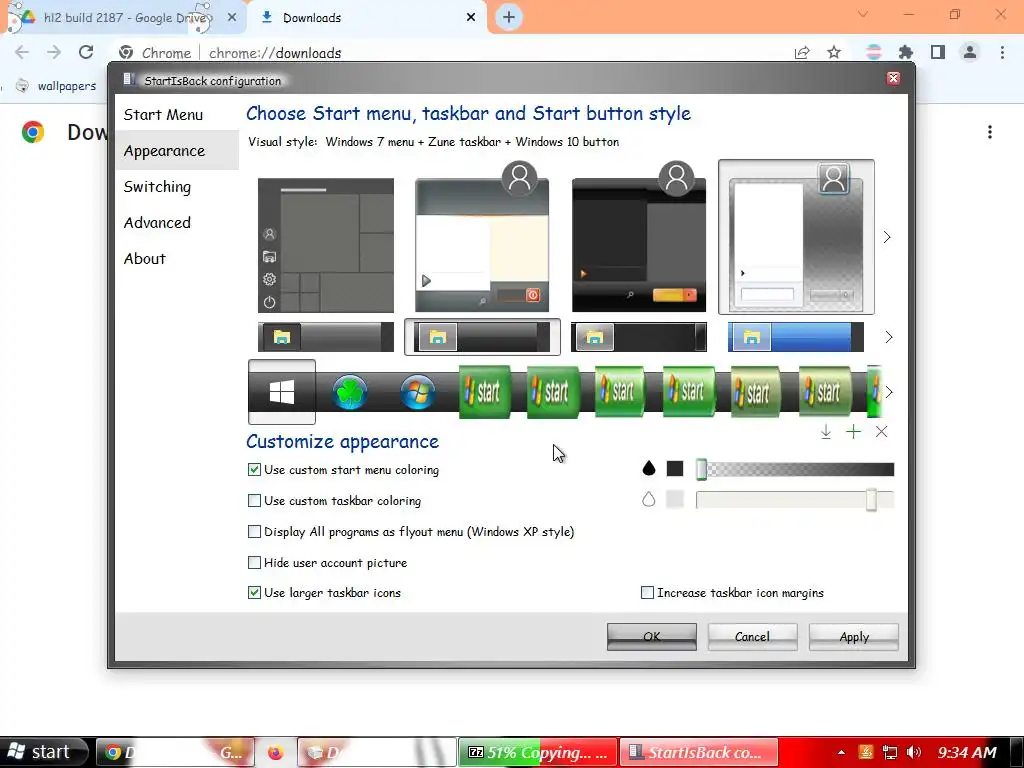Bookmark this page with the star icon
This screenshot has width=1024, height=768.
pyautogui.click(x=834, y=52)
